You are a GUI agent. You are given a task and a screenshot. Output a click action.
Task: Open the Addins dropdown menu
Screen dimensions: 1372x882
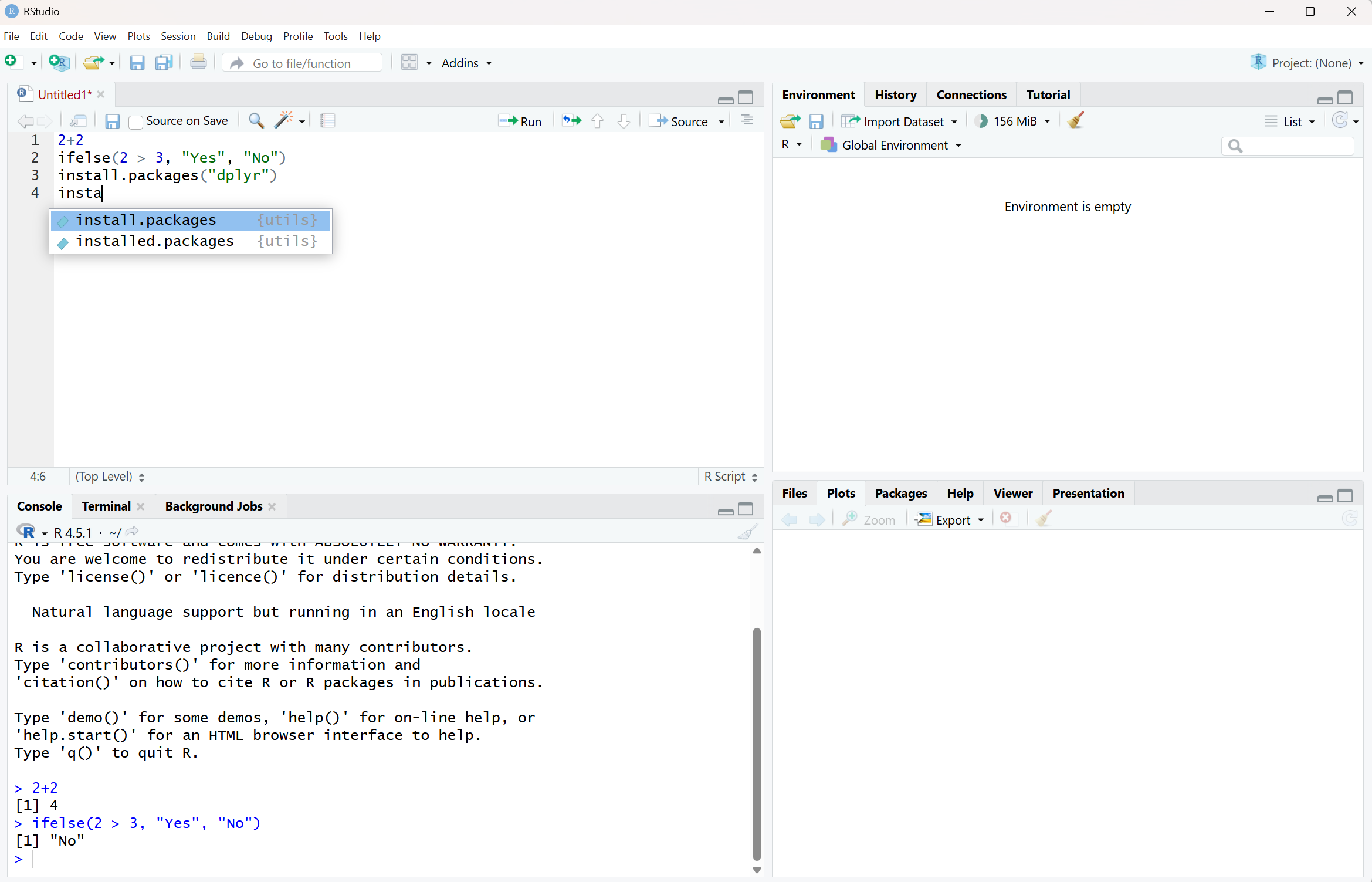click(x=466, y=63)
